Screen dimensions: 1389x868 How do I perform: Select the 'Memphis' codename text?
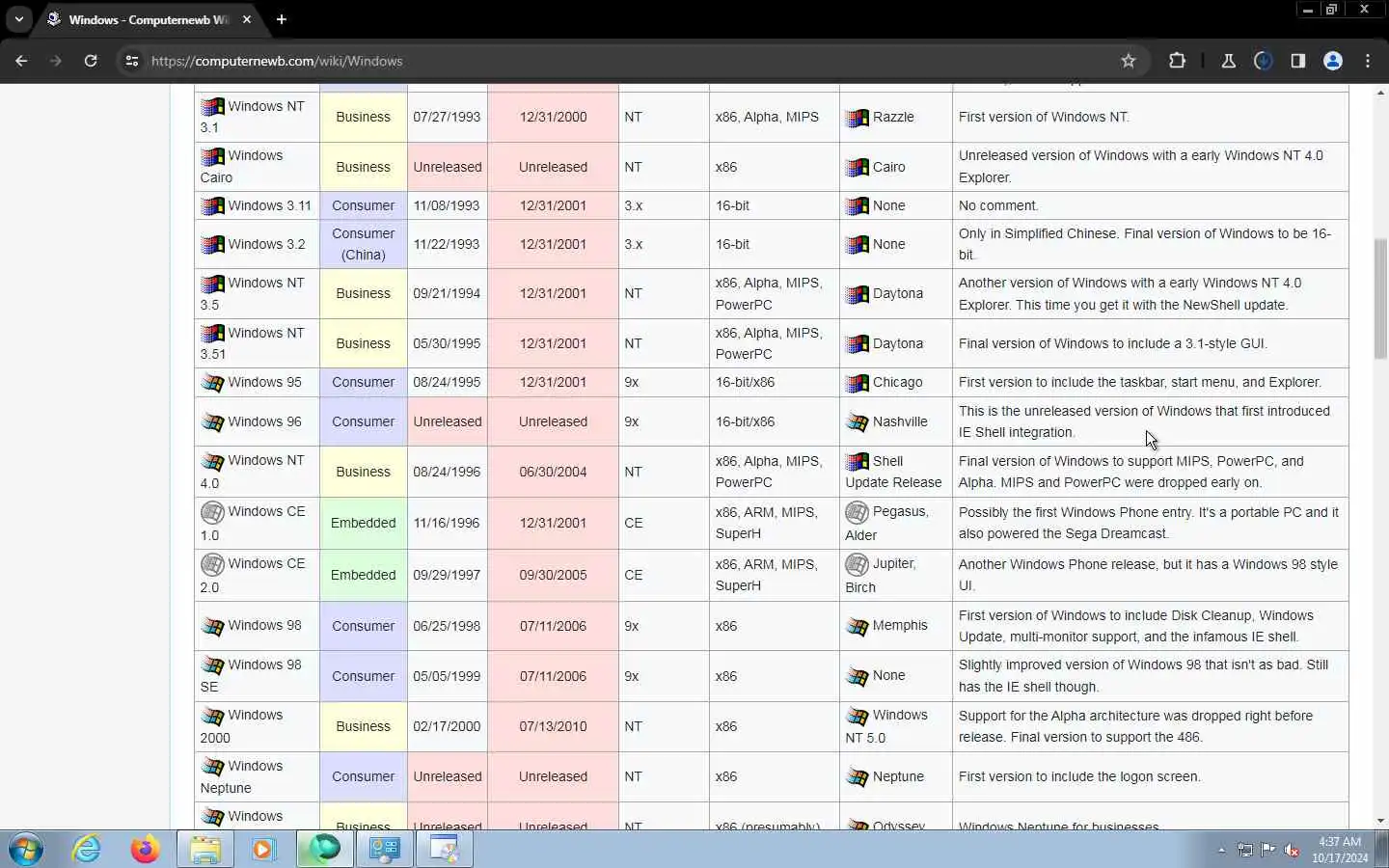coord(900,625)
